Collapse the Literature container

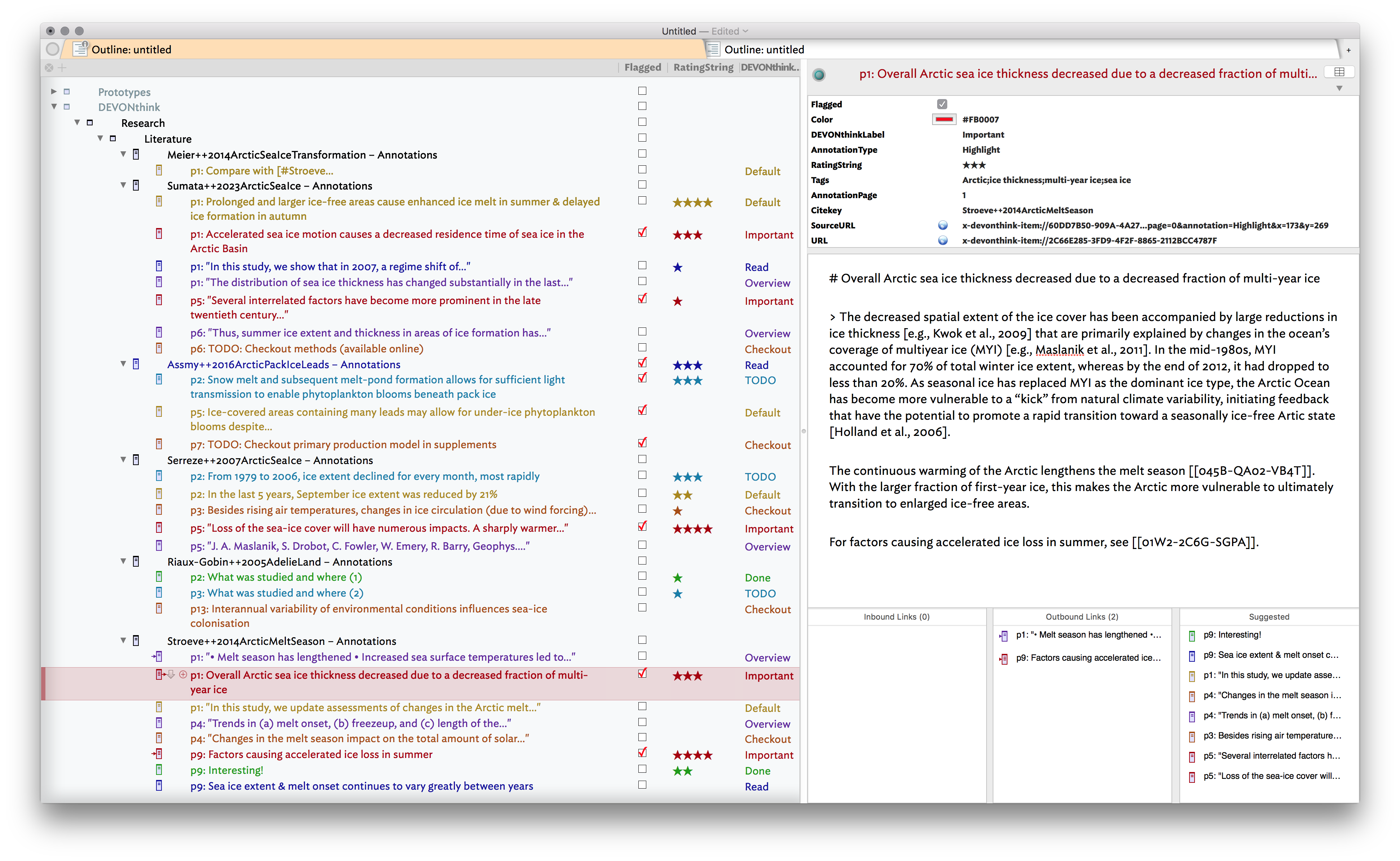[x=100, y=138]
